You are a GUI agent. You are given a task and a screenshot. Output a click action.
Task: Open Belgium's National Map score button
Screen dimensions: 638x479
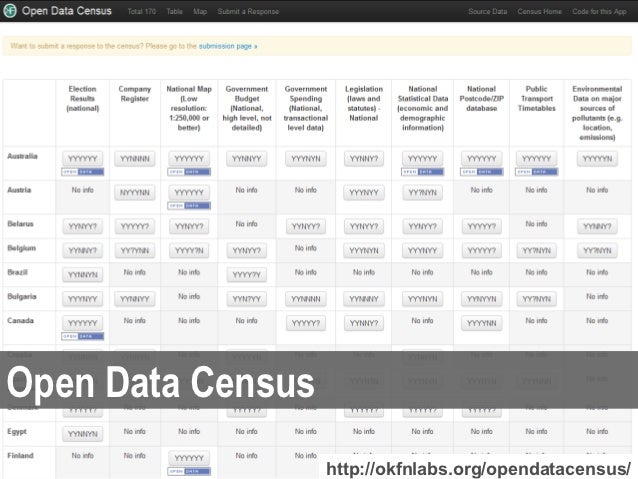coord(189,251)
